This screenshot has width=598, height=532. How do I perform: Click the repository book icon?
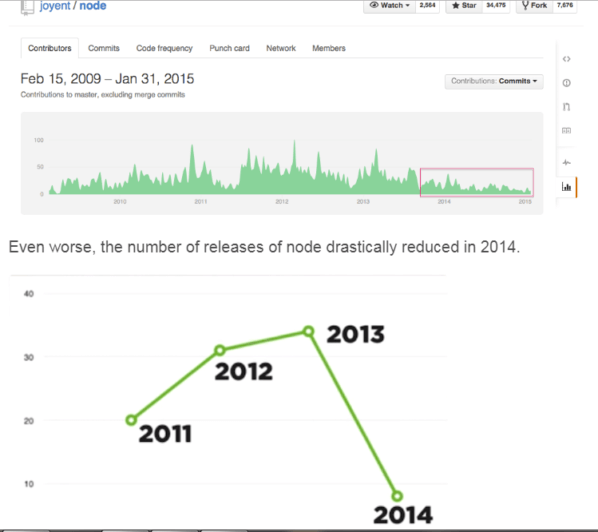tap(27, 7)
